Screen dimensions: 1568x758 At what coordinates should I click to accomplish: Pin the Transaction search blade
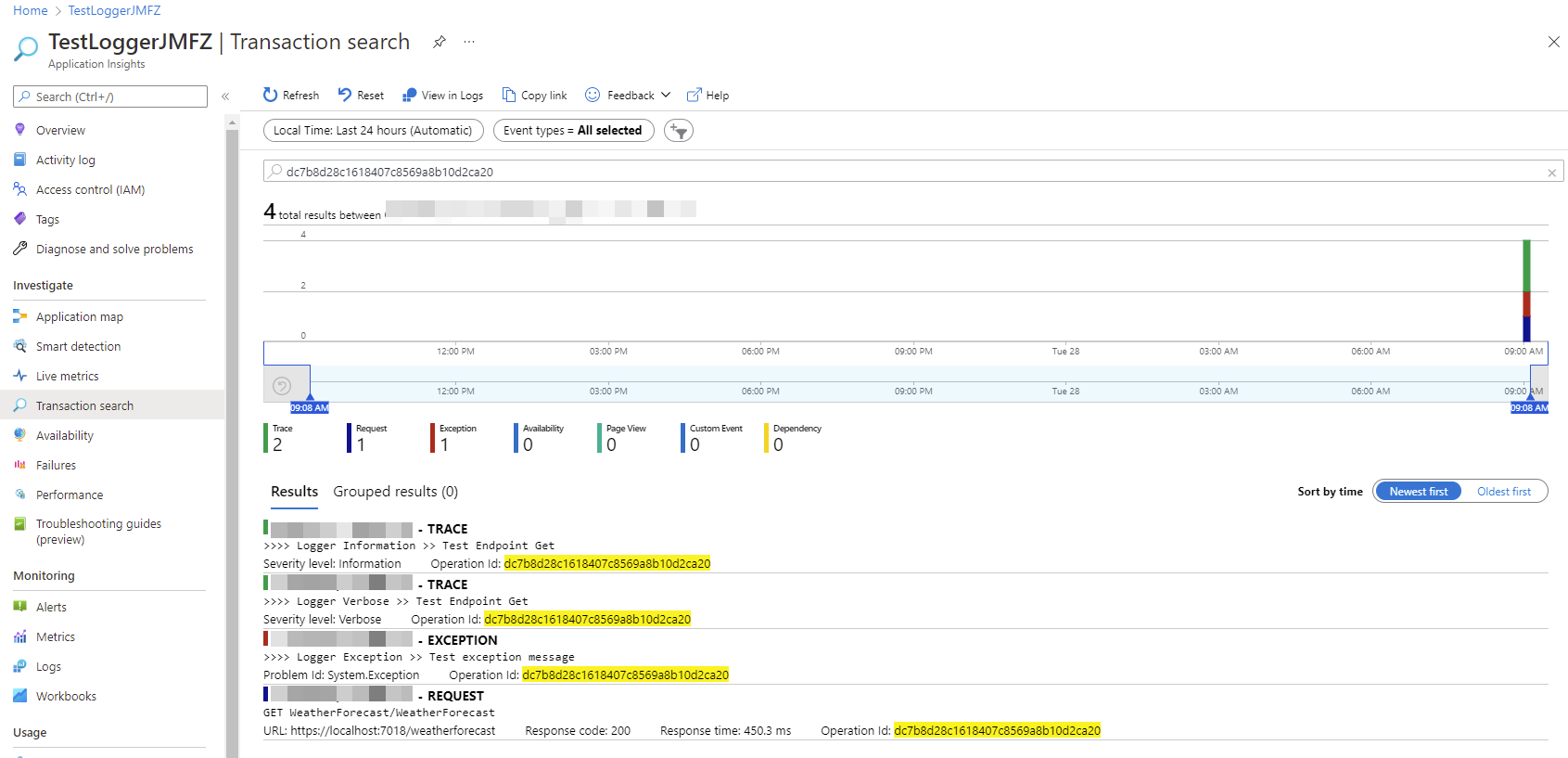[x=440, y=42]
